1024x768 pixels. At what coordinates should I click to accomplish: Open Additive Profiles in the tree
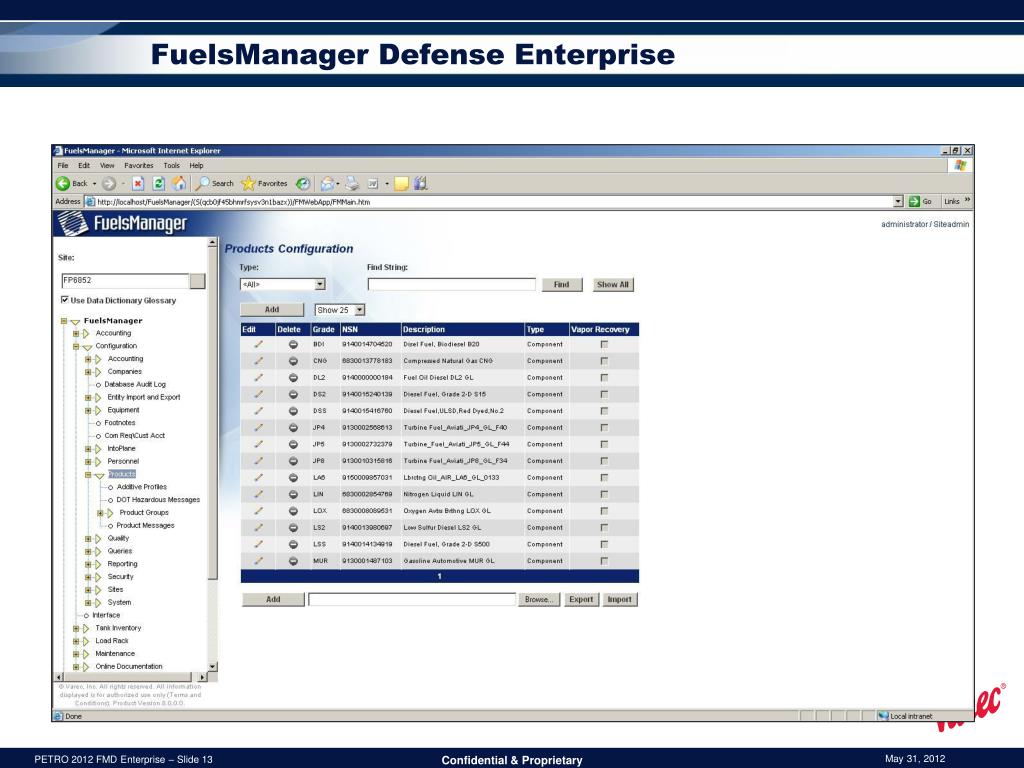(x=142, y=487)
